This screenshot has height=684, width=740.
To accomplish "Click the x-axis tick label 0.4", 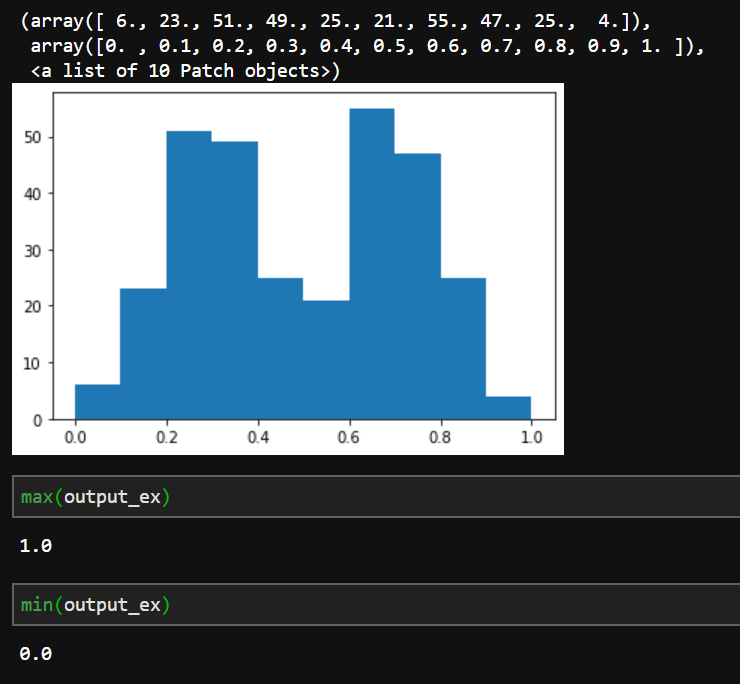I will coord(258,437).
